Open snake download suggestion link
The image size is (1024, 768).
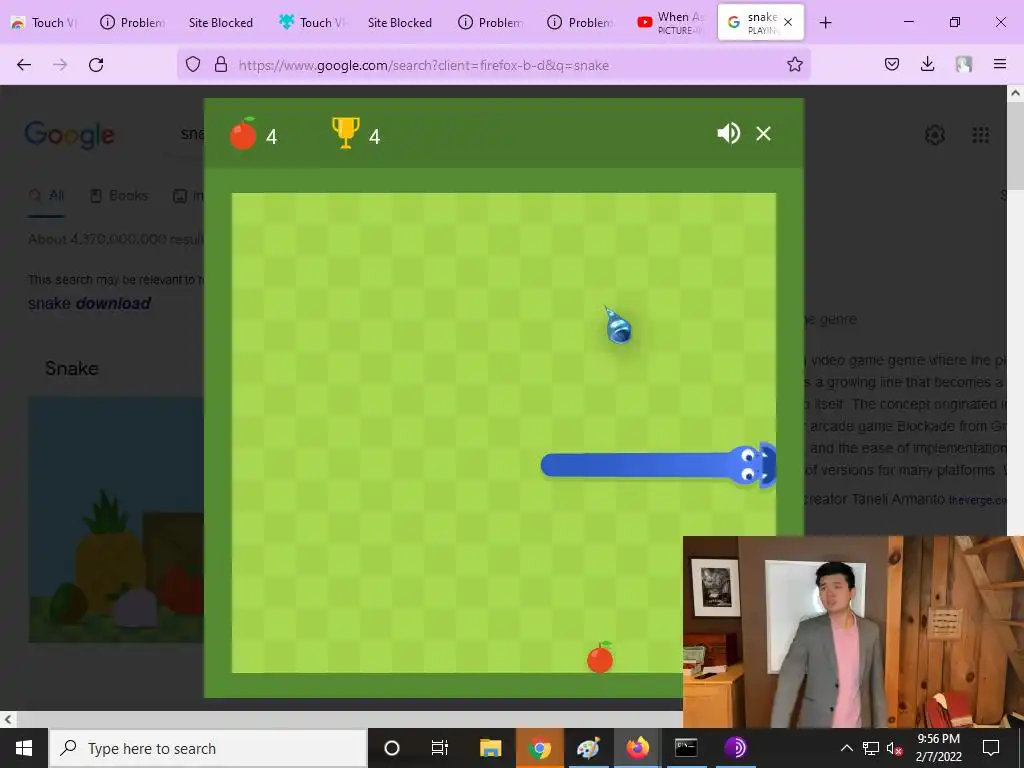pos(89,303)
